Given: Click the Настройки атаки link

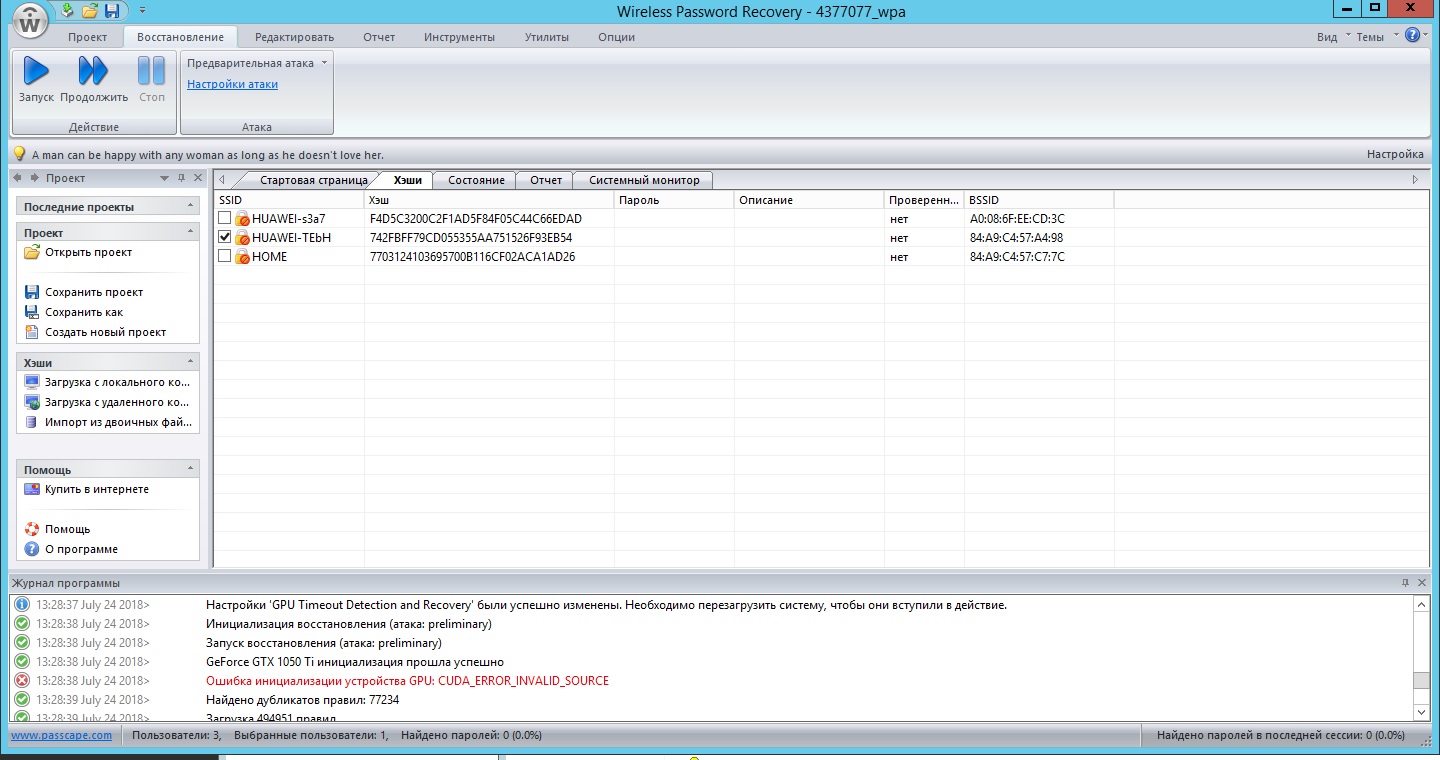Looking at the screenshot, I should [x=232, y=84].
